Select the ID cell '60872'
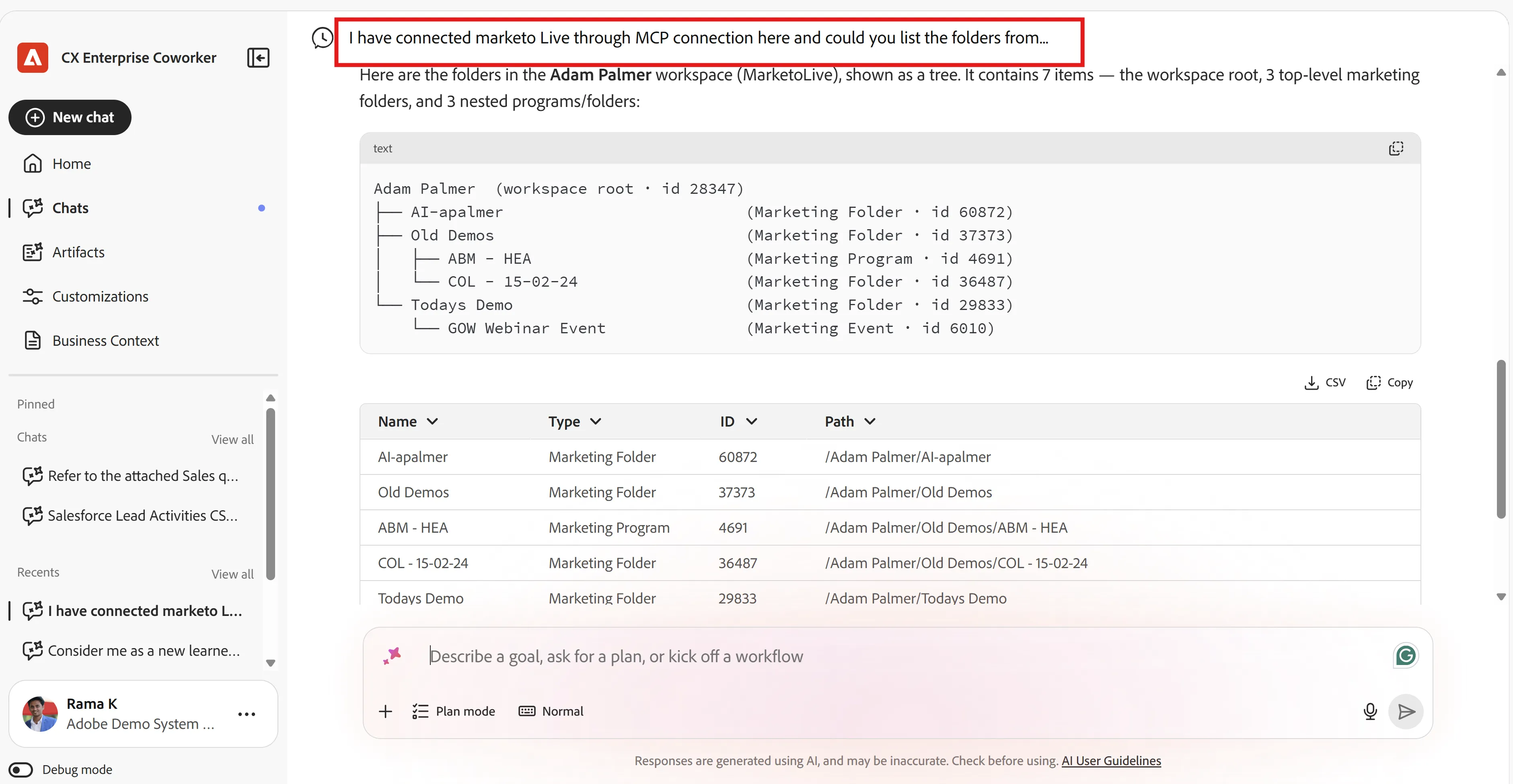 pyautogui.click(x=738, y=457)
